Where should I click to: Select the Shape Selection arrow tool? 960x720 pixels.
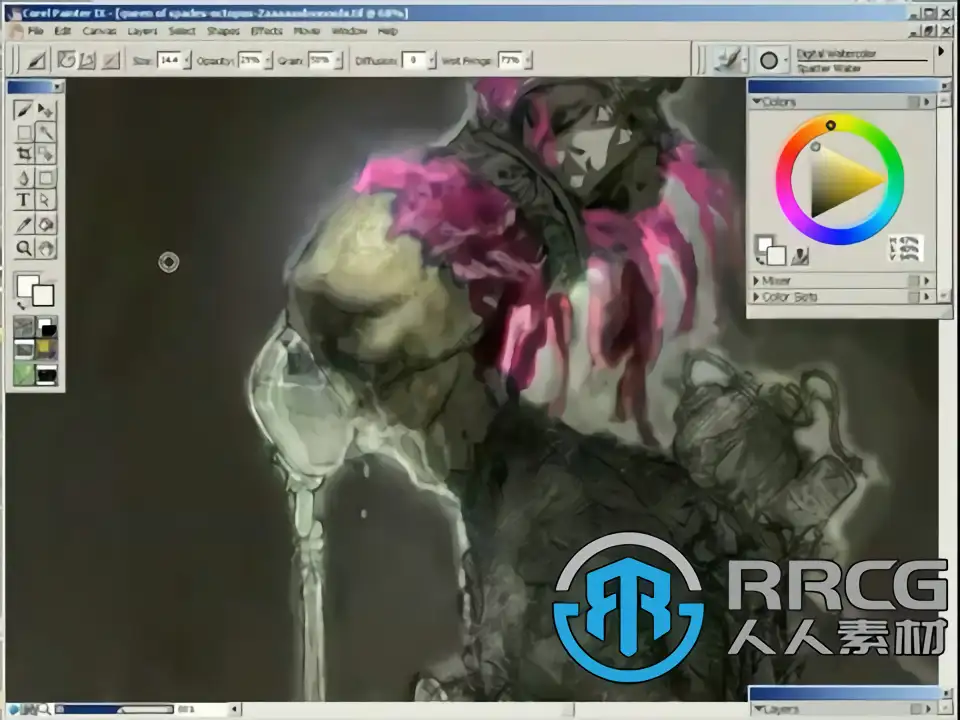(45, 200)
